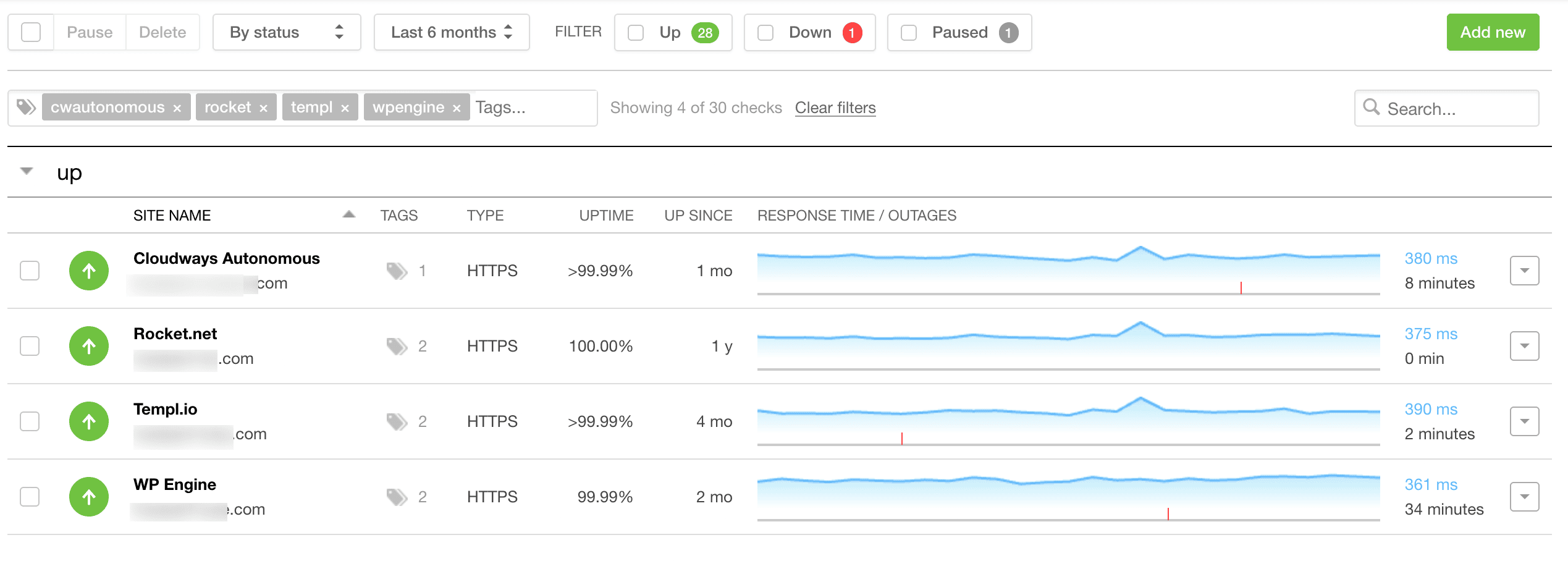Click the green up-arrow status icon for Templ.io
1568x561 pixels.
click(89, 421)
